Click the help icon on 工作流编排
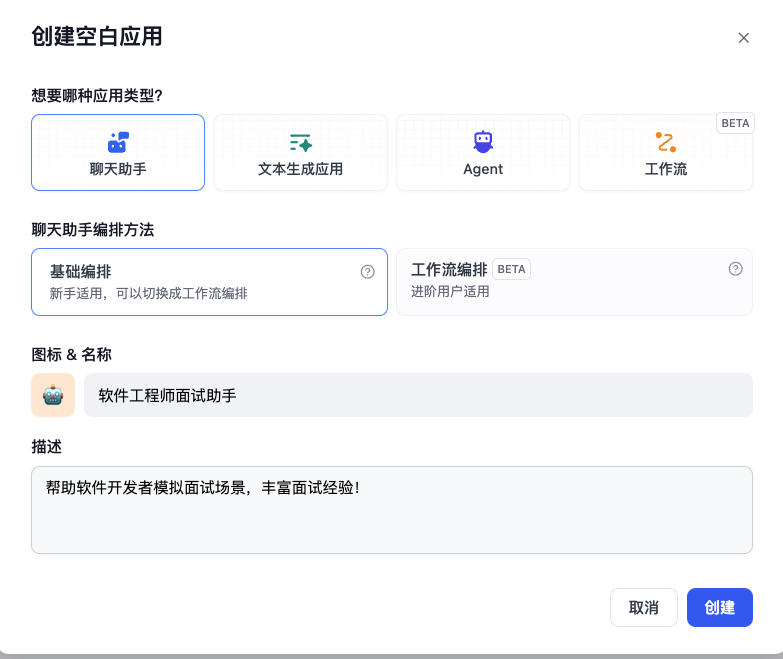The image size is (783, 659). tap(735, 269)
